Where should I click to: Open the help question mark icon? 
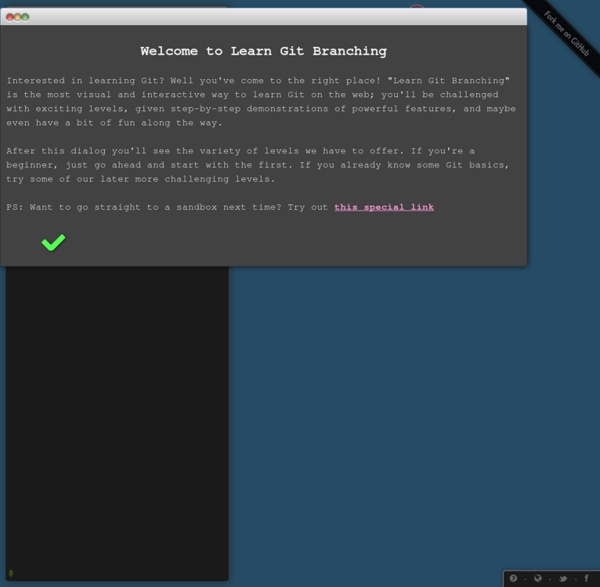pos(513,578)
